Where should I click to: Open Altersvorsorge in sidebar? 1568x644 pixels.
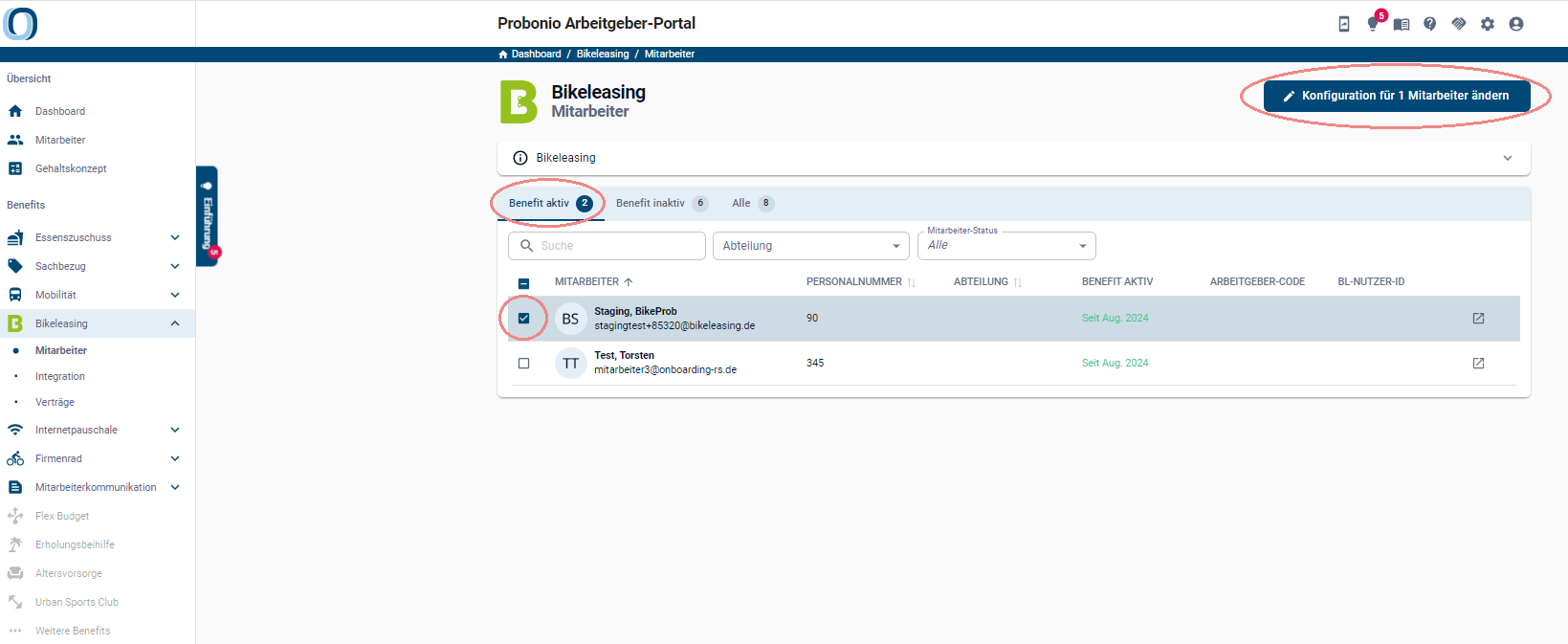[x=69, y=573]
